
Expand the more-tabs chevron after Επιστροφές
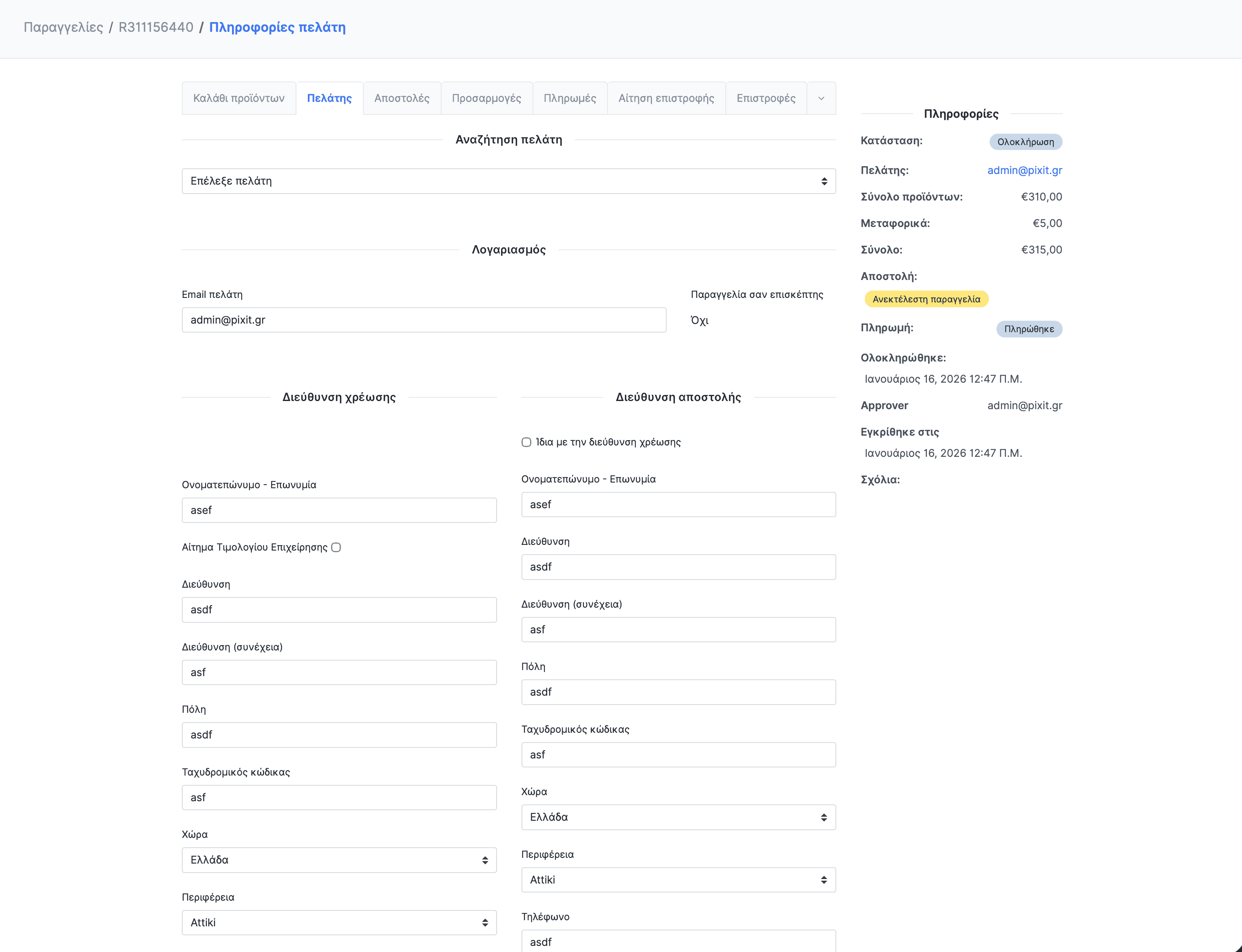(821, 98)
